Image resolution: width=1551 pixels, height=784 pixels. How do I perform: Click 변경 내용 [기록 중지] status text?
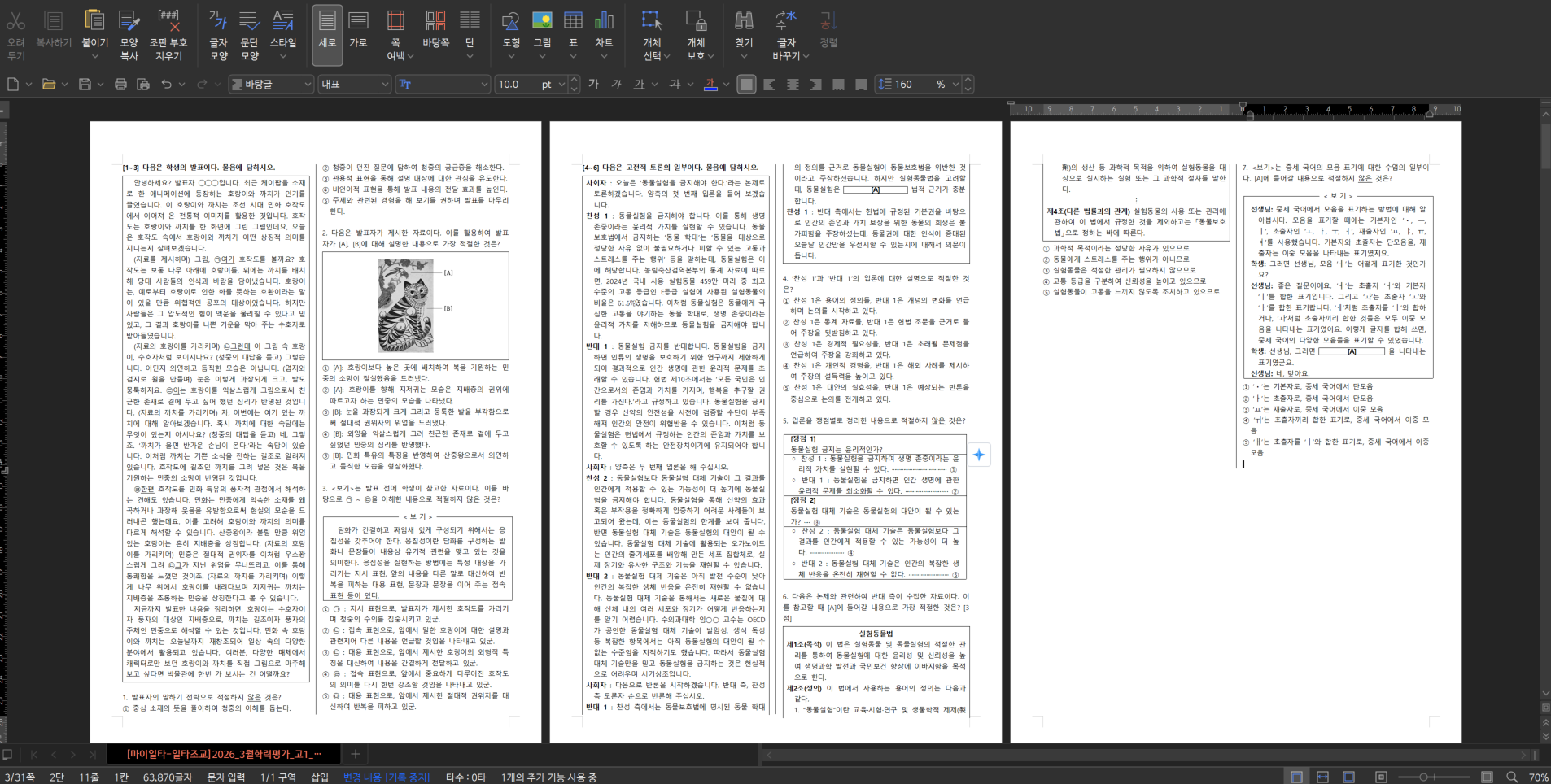click(x=386, y=777)
